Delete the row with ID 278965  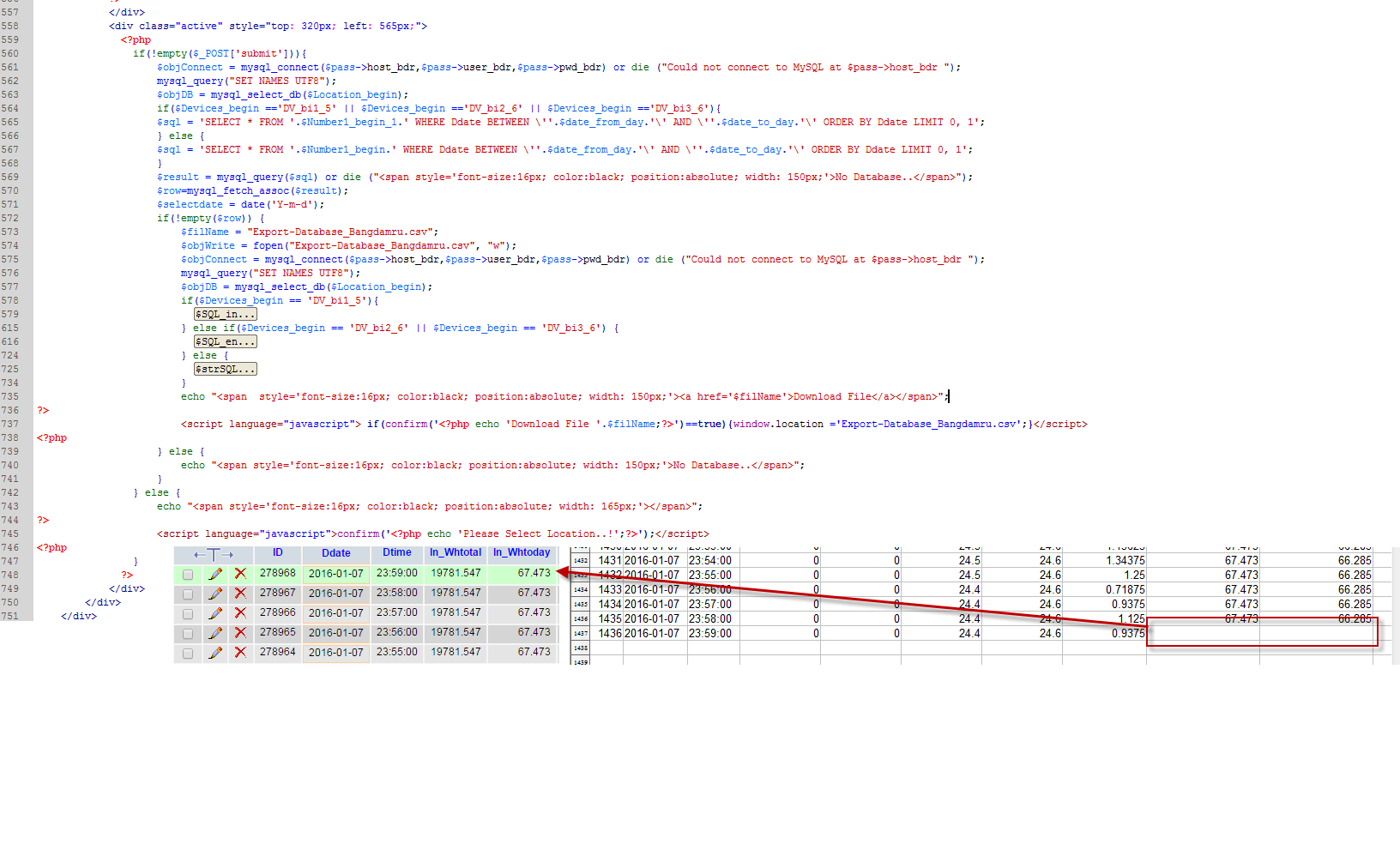(x=241, y=633)
